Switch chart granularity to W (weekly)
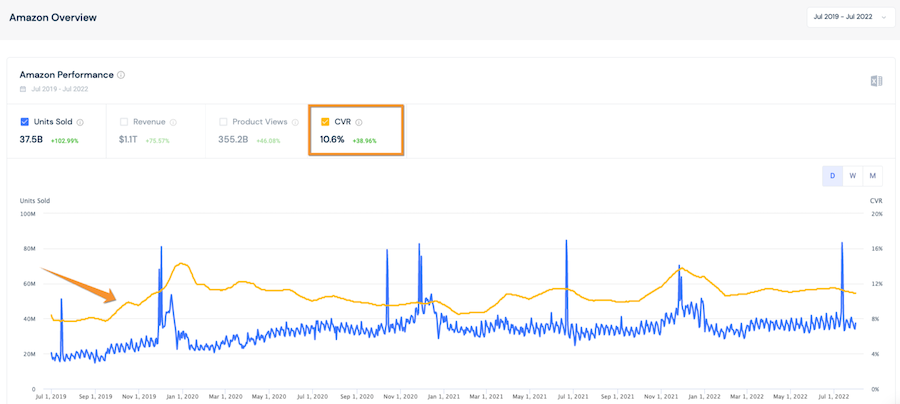This screenshot has height=404, width=900. pyautogui.click(x=853, y=176)
